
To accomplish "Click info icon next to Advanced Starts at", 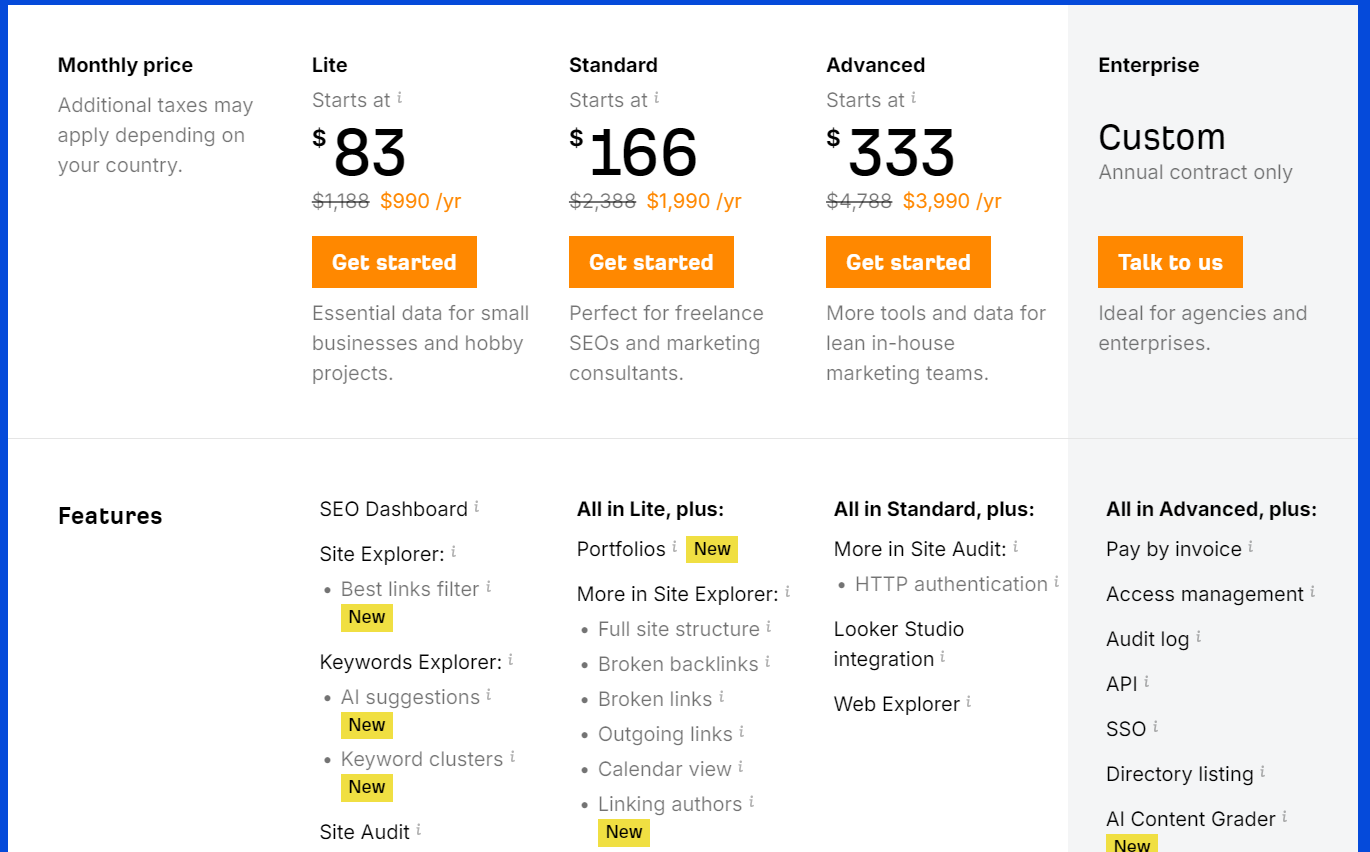I will tap(914, 98).
